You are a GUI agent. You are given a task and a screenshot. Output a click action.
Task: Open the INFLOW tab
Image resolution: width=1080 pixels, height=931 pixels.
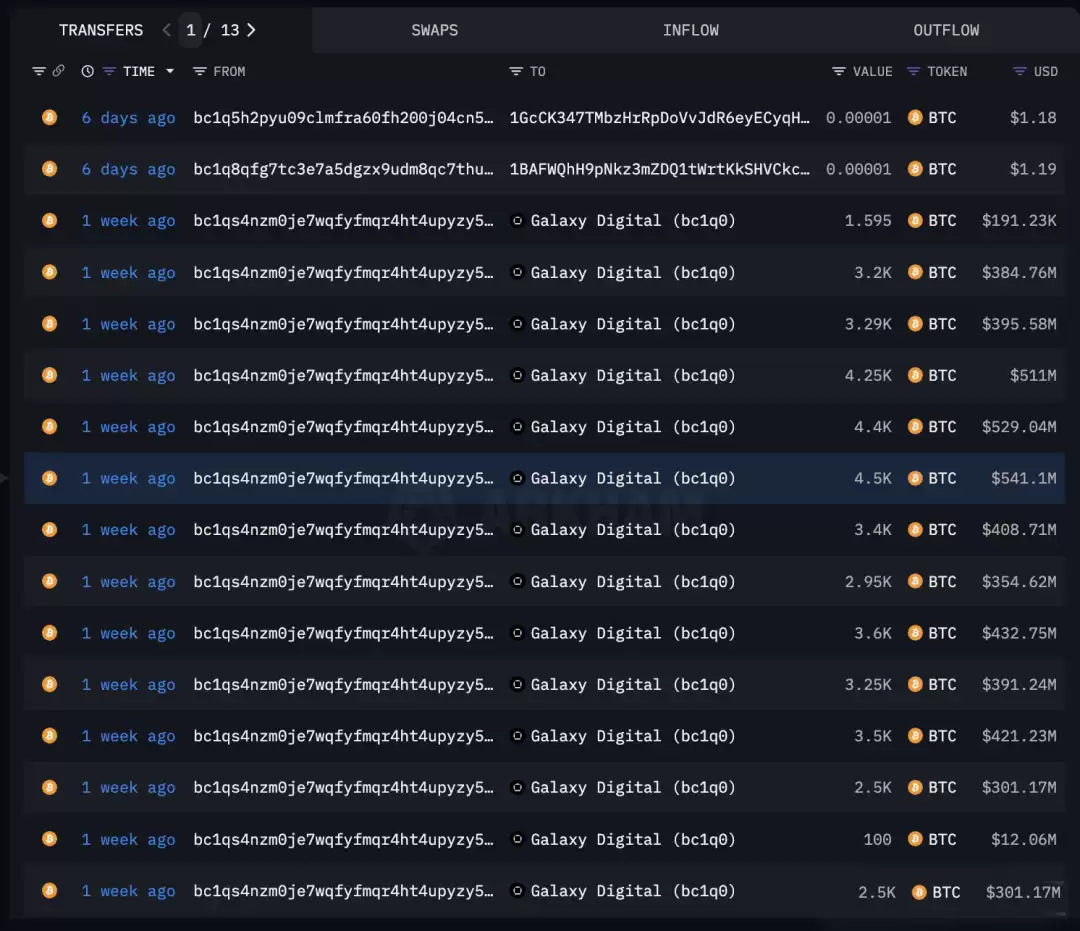coord(690,30)
